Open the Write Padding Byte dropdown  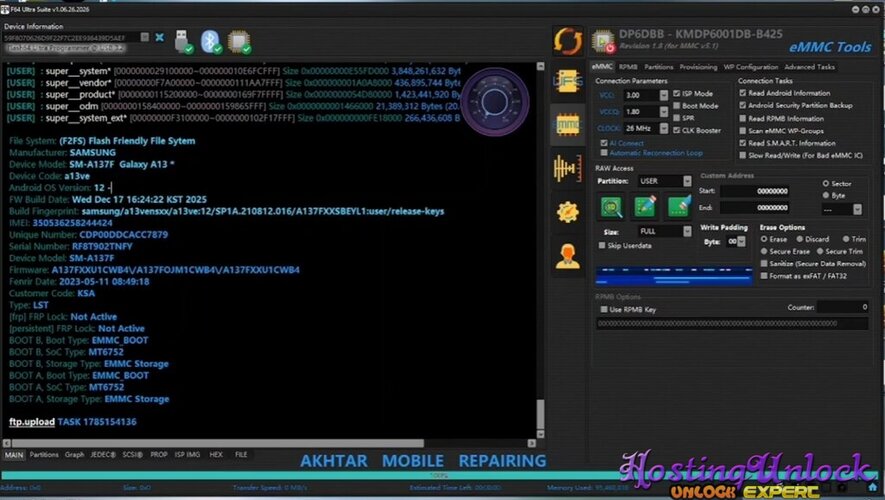click(741, 242)
